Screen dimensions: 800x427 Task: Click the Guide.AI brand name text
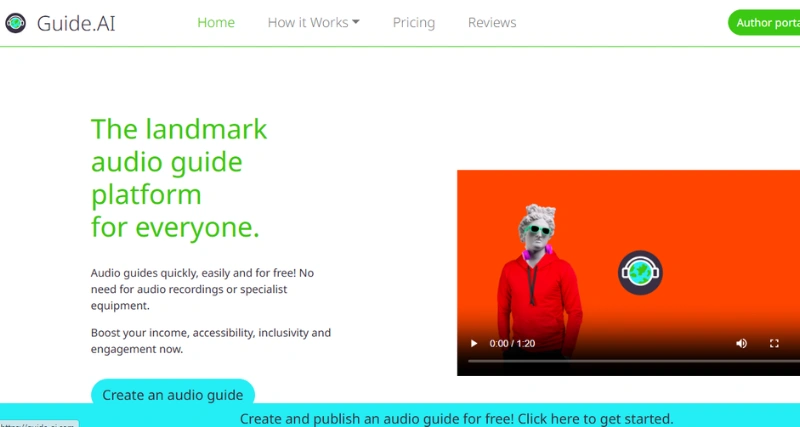pyautogui.click(x=76, y=23)
